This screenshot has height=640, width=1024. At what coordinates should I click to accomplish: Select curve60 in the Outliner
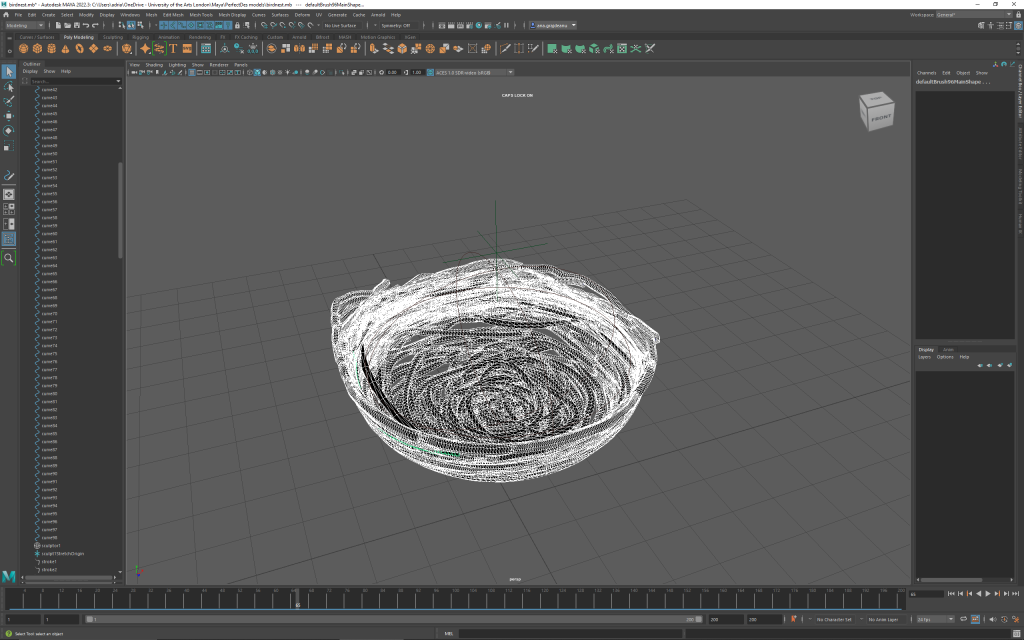coord(49,233)
